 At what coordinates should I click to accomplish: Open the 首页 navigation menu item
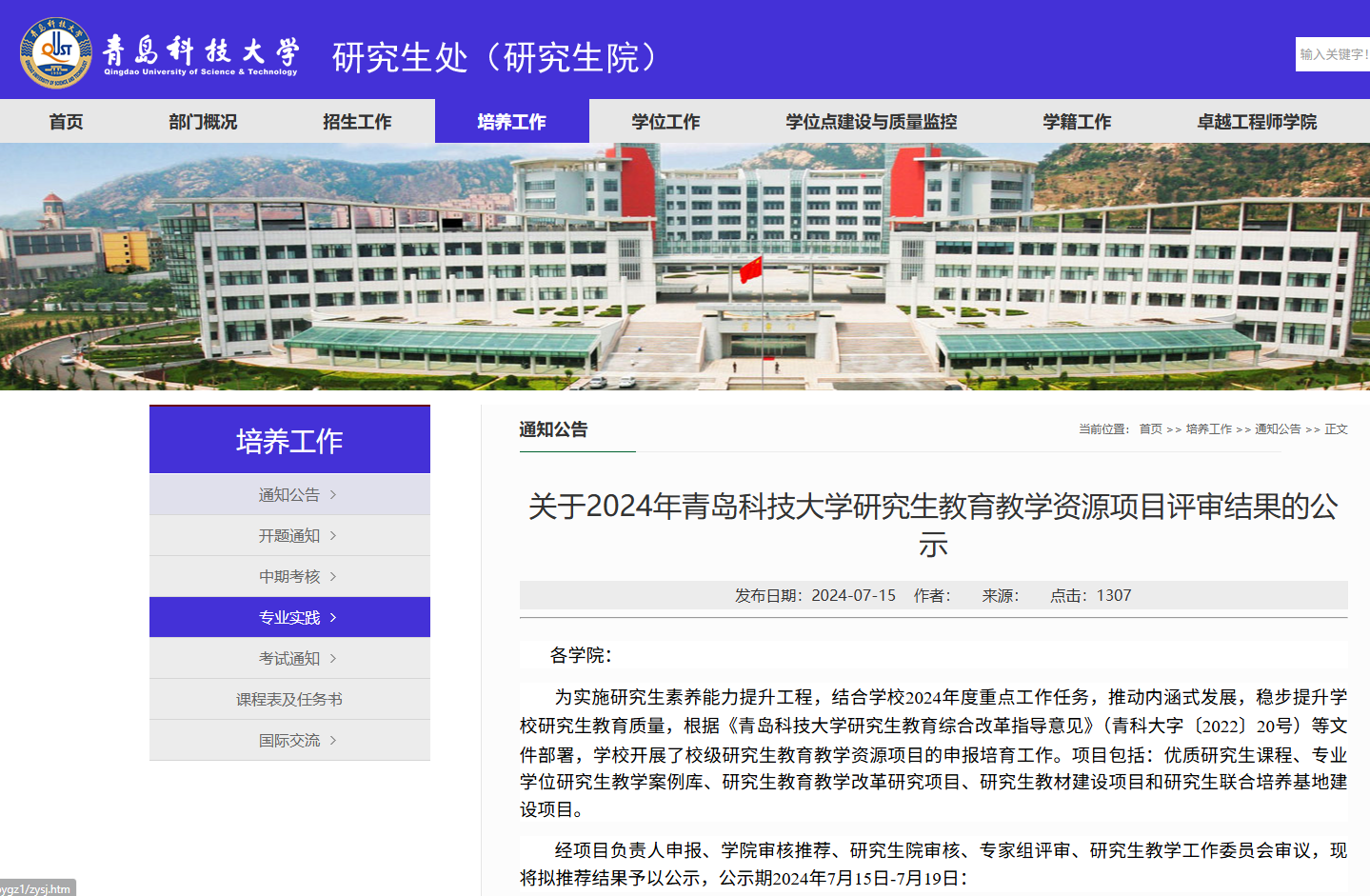tap(66, 122)
